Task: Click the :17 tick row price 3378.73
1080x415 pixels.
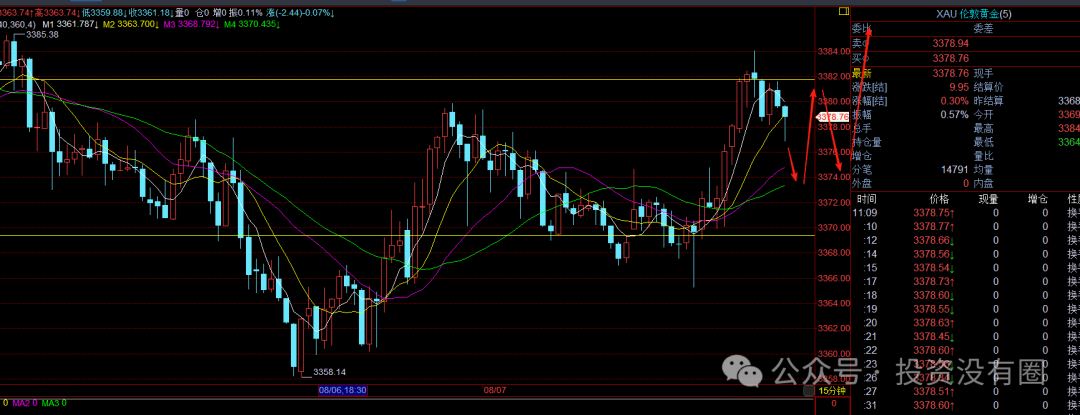Action: tap(933, 281)
